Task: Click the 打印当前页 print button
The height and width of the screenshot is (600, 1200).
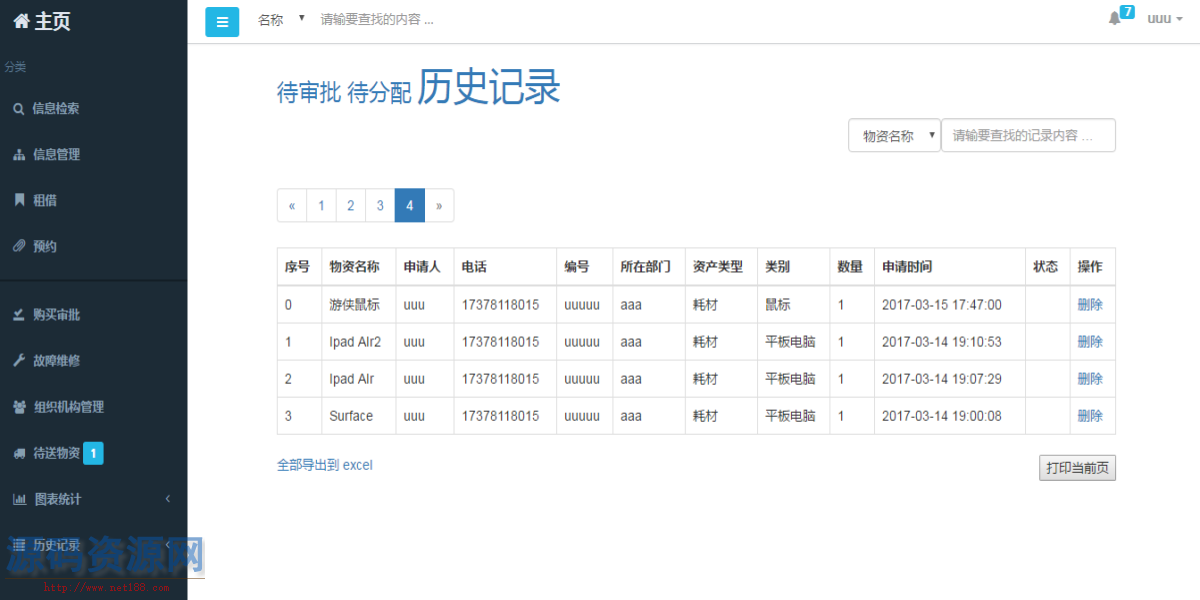Action: [x=1077, y=467]
